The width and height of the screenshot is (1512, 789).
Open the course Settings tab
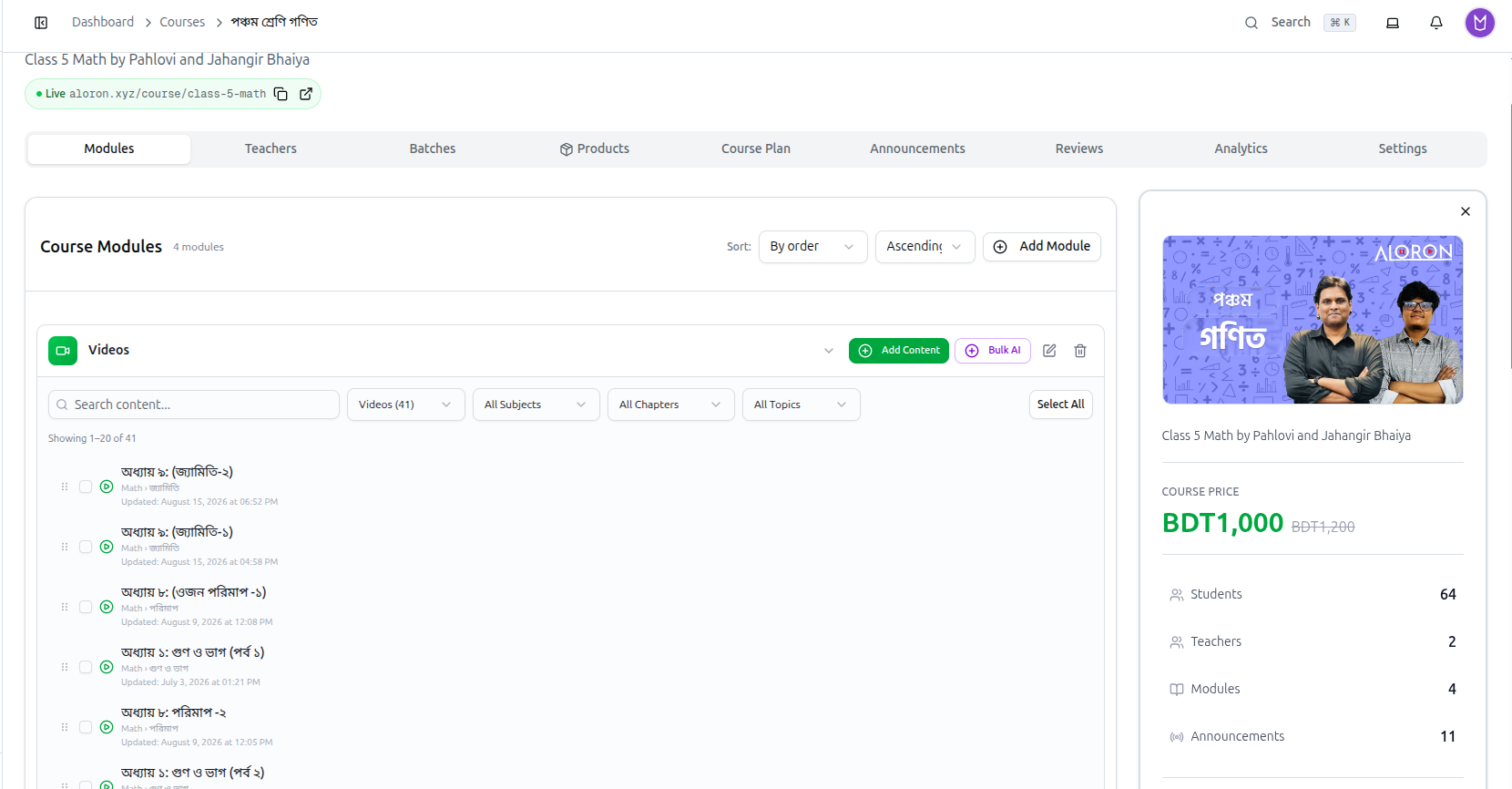click(x=1403, y=149)
